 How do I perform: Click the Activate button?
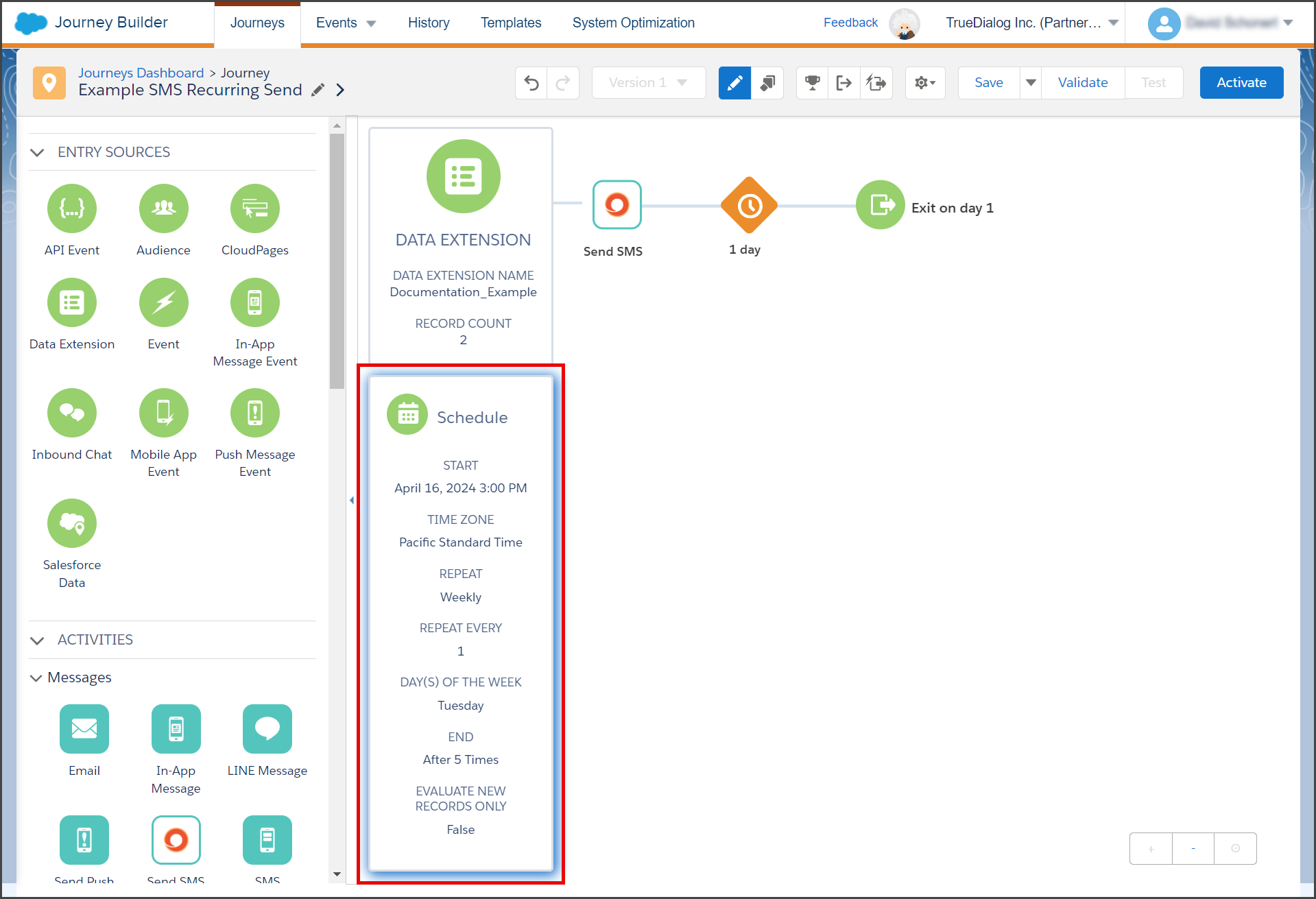coord(1241,83)
